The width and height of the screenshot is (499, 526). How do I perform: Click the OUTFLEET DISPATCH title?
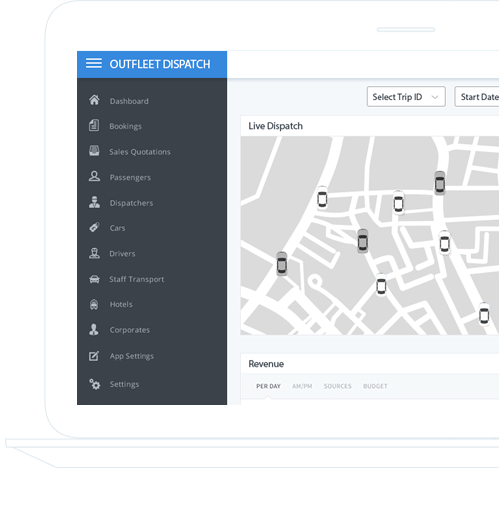coord(160,64)
